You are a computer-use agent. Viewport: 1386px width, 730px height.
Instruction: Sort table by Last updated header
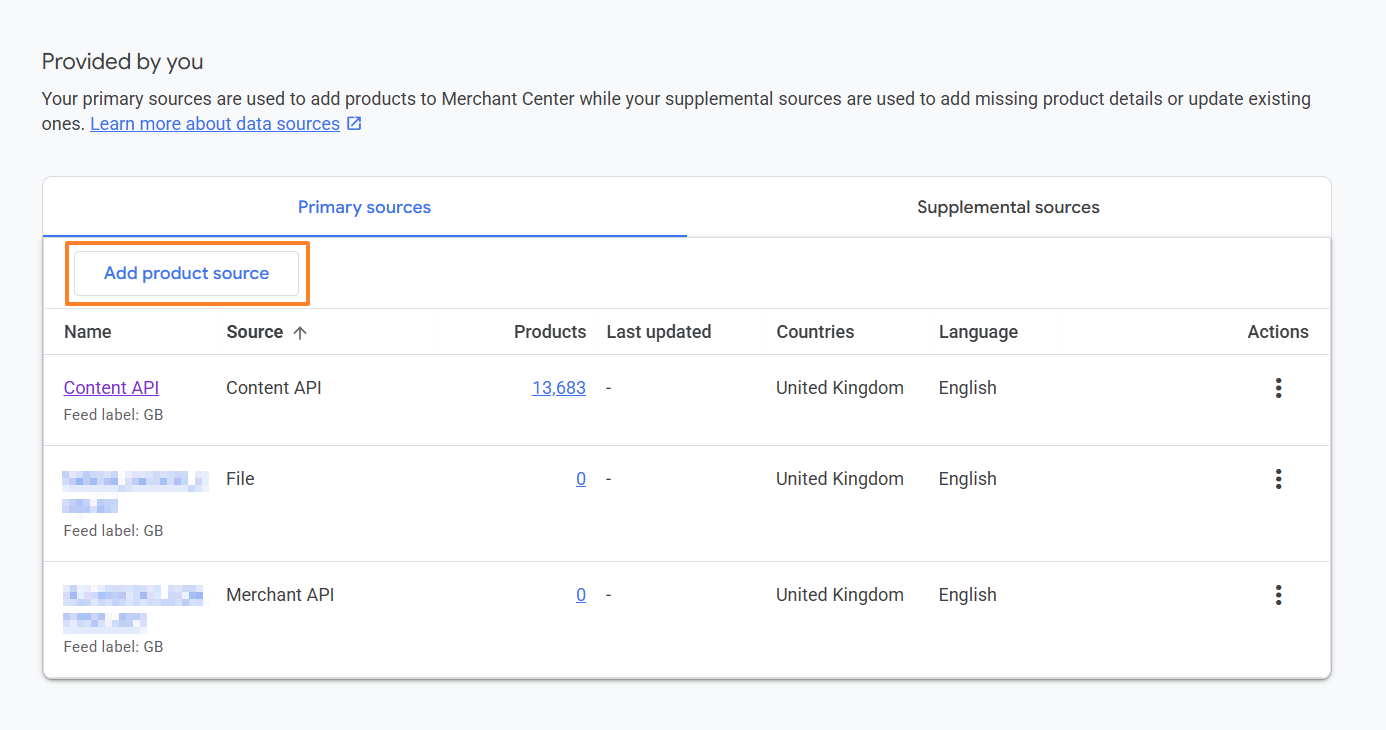658,332
